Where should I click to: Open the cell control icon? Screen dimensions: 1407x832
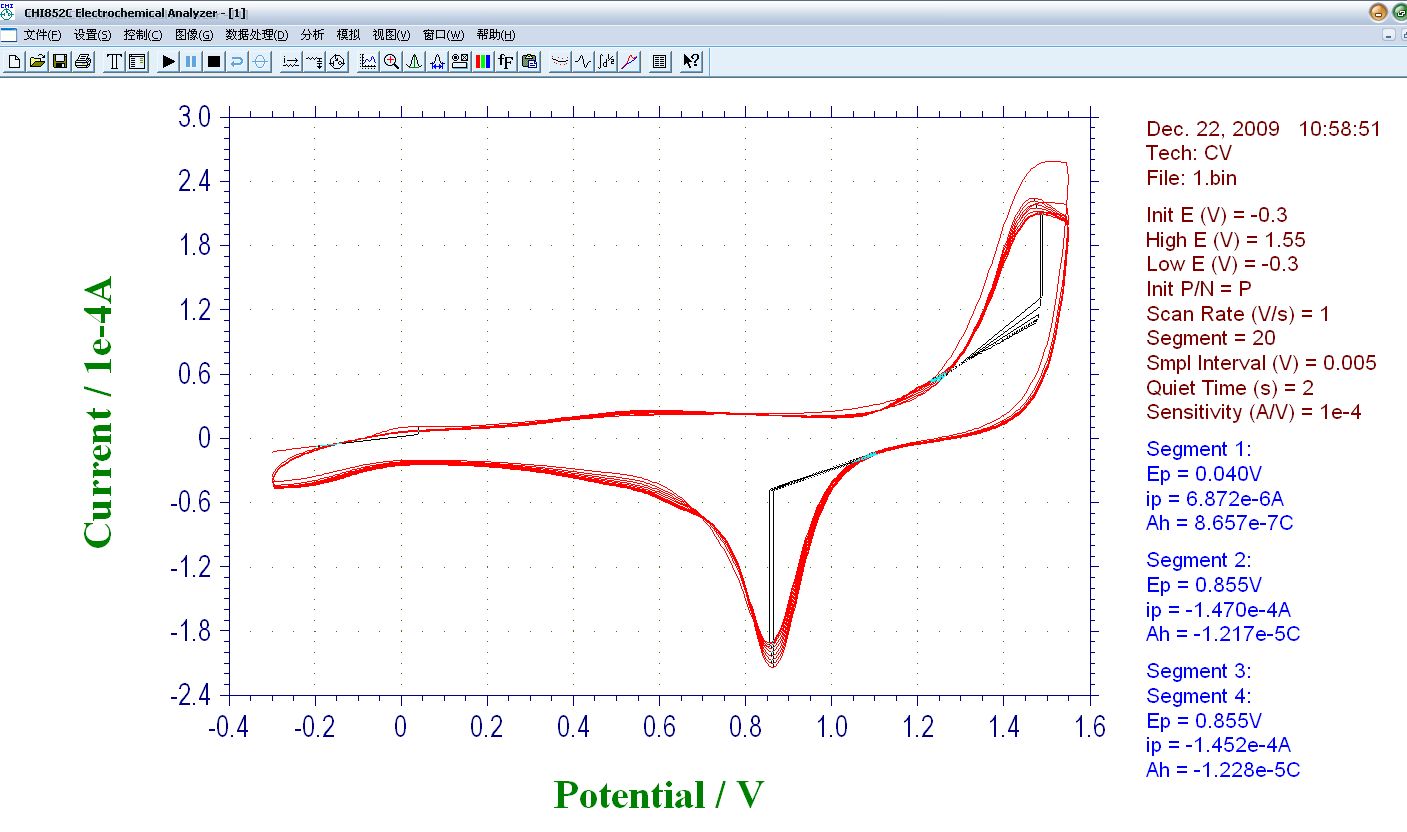pyautogui.click(x=337, y=62)
